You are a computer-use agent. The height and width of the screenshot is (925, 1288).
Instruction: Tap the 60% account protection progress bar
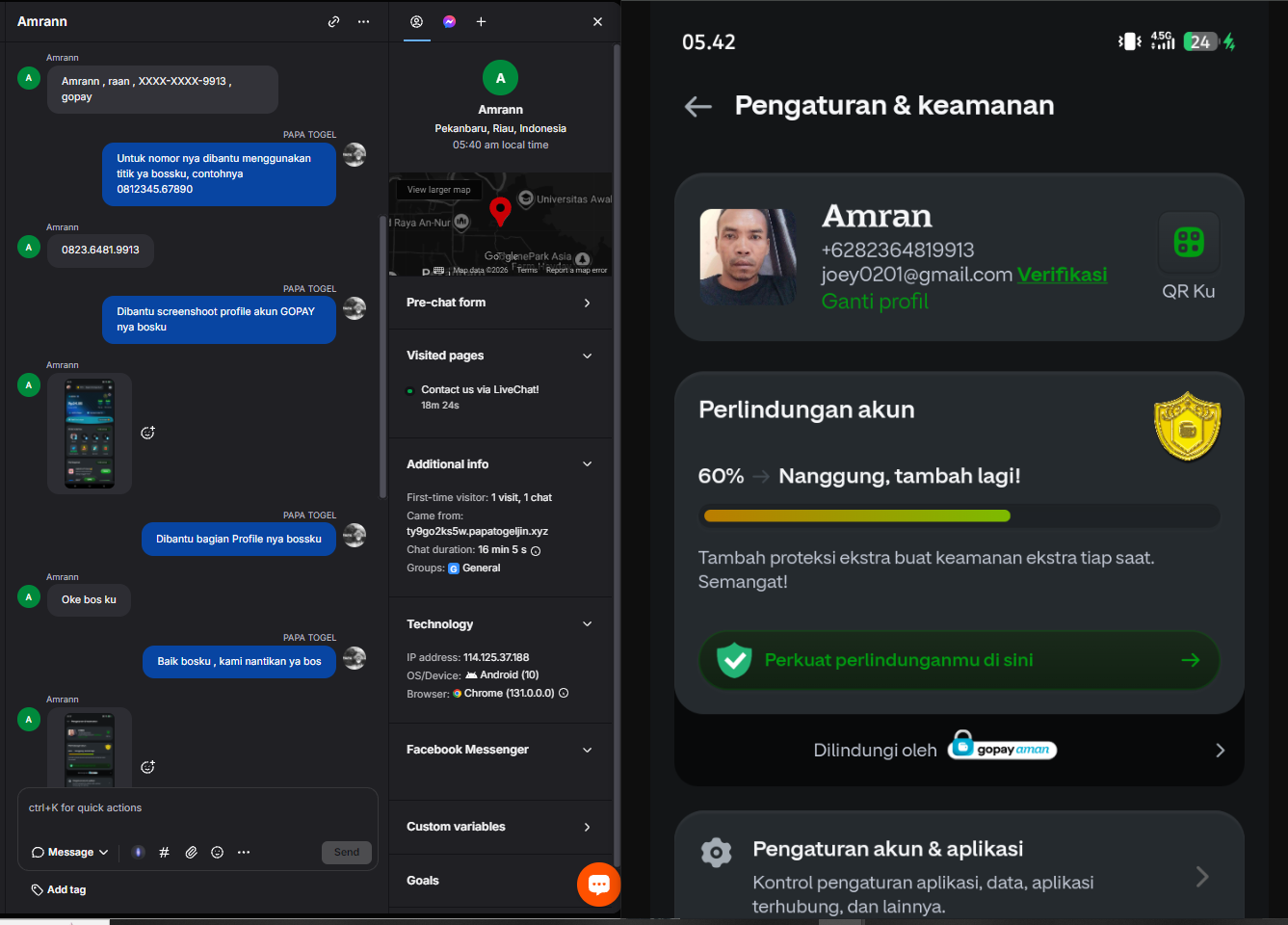coord(960,516)
